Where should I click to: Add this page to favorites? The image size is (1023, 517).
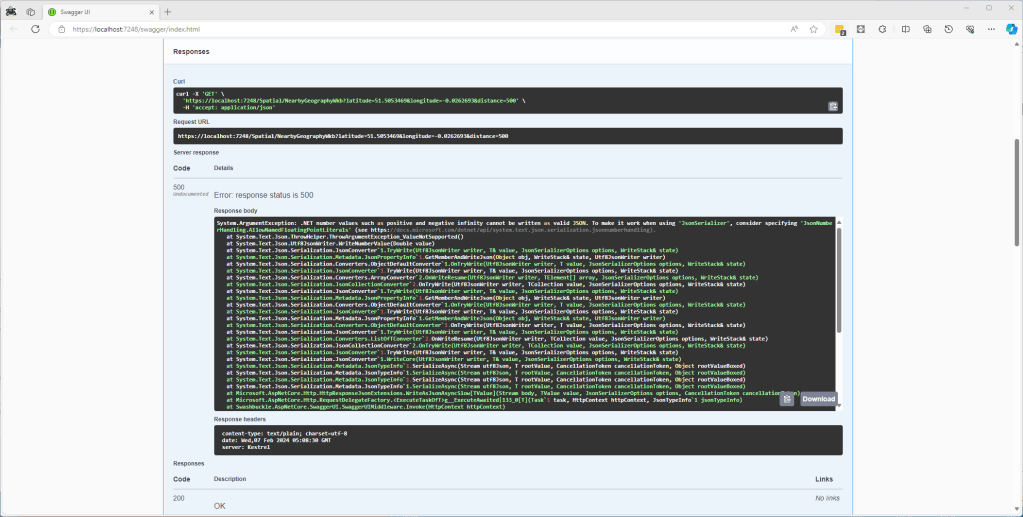click(814, 29)
